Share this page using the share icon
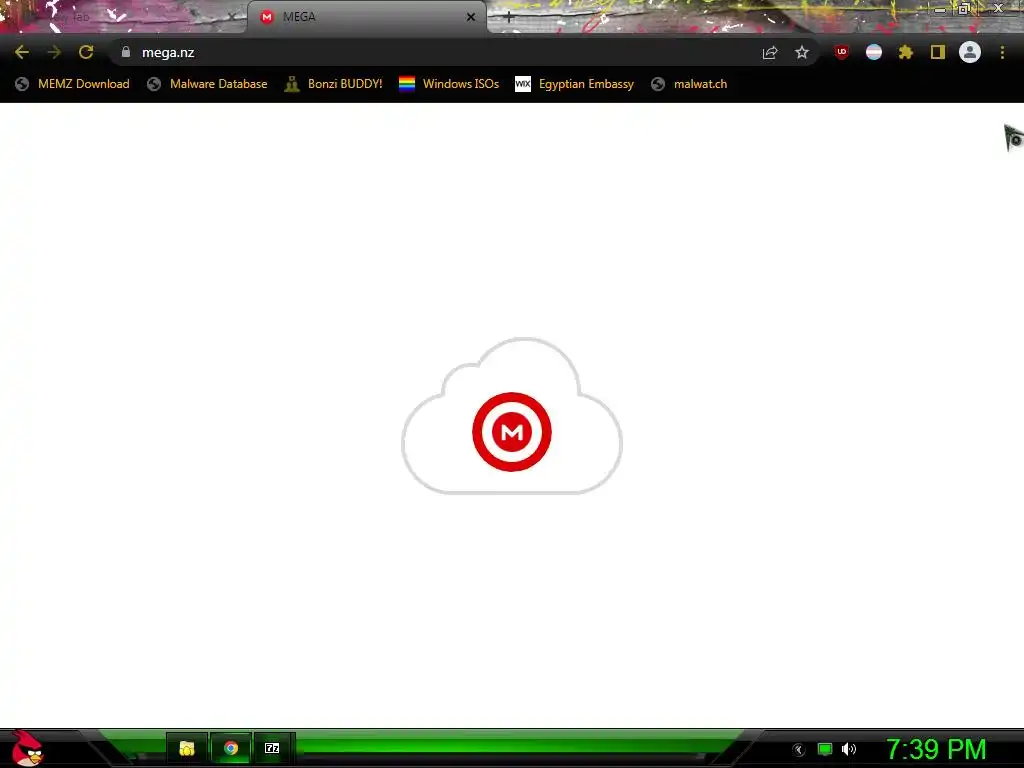 pos(770,53)
